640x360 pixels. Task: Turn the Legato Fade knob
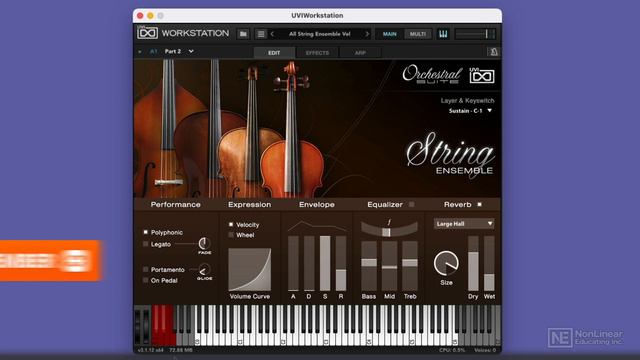204,243
